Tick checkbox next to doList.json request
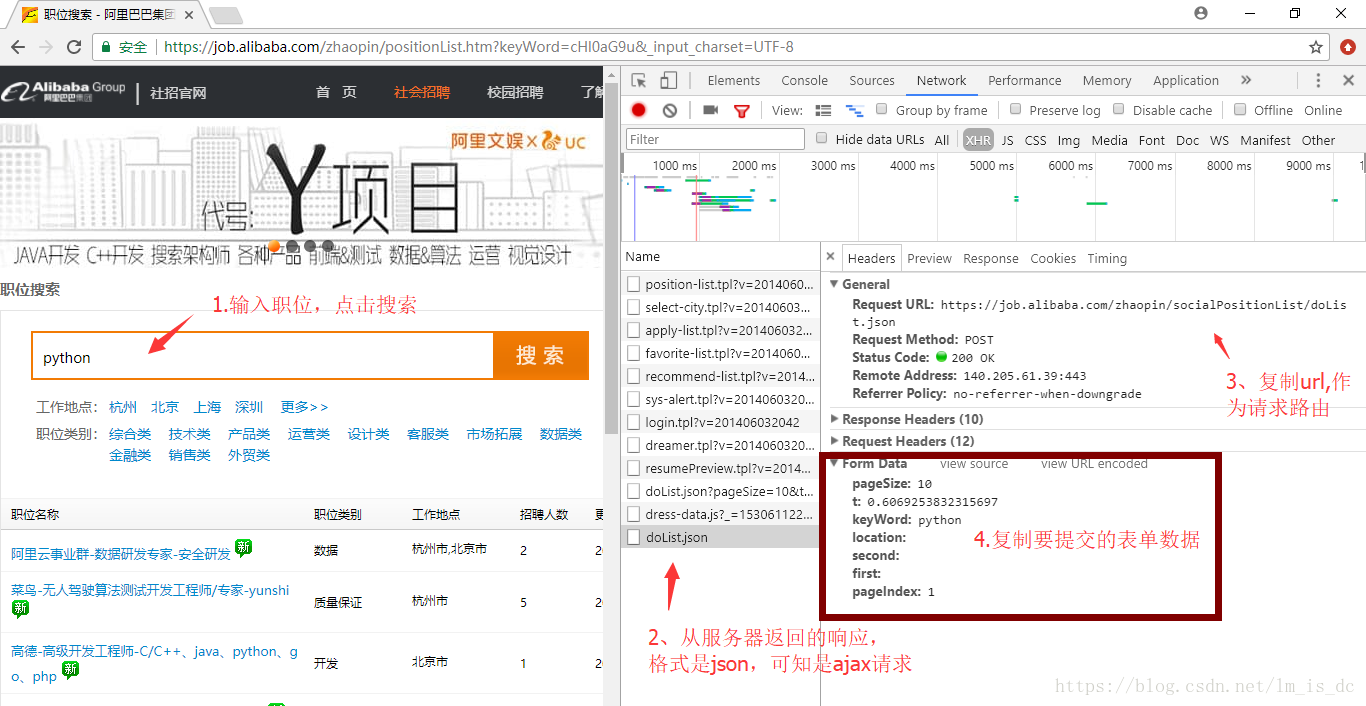Viewport: 1366px width, 706px height. 633,537
